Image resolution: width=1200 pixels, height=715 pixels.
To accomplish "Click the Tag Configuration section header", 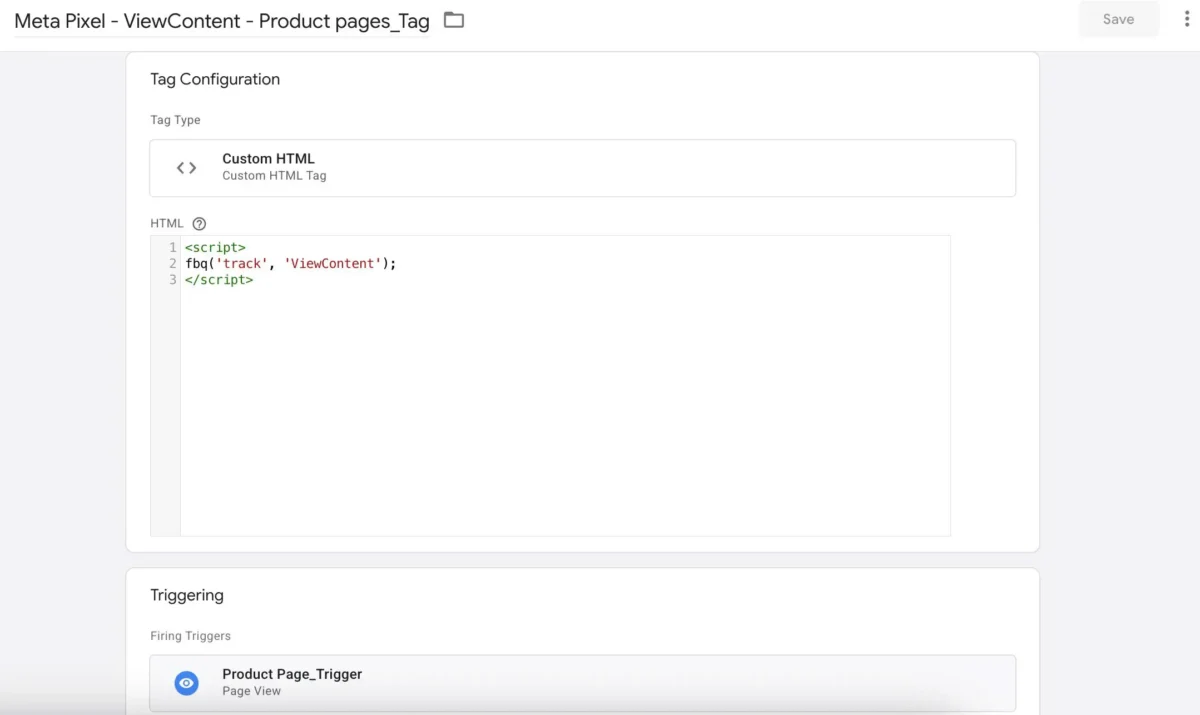I will [215, 79].
